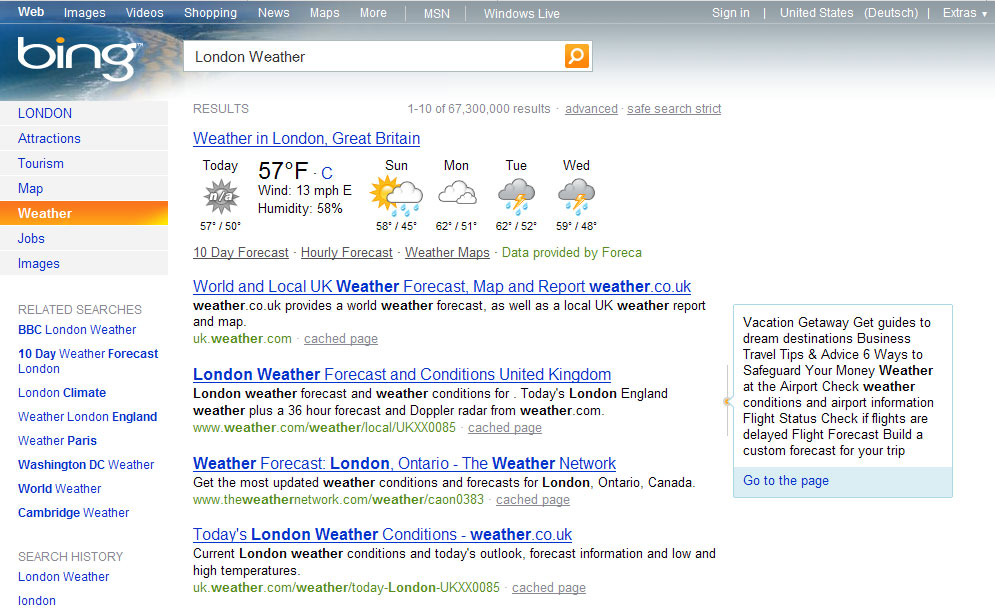The height and width of the screenshot is (613, 995).
Task: Select Jobs in the sidebar
Action: [x=84, y=239]
